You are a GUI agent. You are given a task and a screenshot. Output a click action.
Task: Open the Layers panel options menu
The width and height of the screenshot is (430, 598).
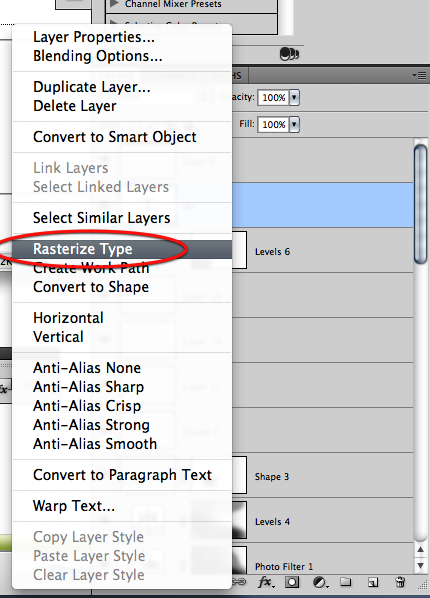pos(419,76)
